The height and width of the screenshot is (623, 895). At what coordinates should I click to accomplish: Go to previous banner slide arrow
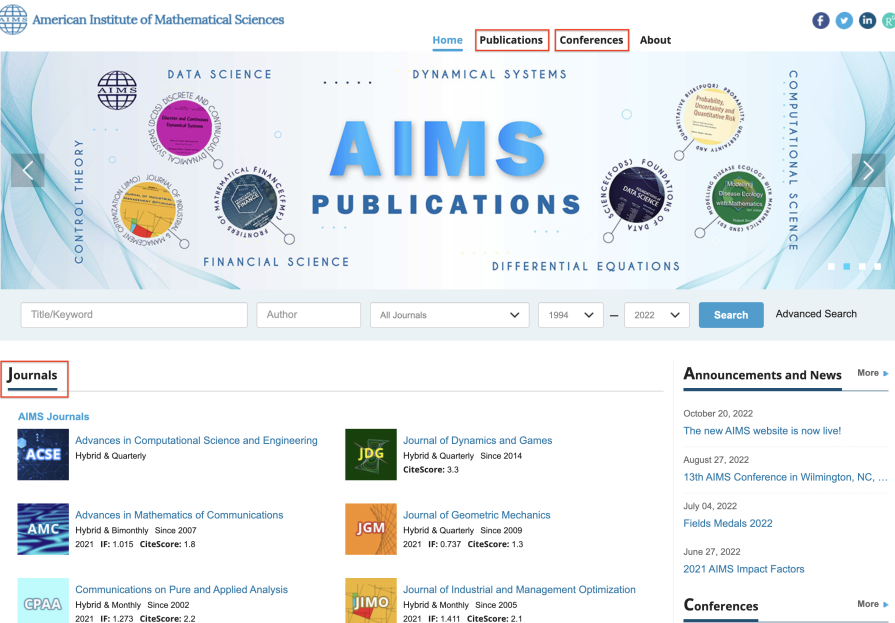28,170
